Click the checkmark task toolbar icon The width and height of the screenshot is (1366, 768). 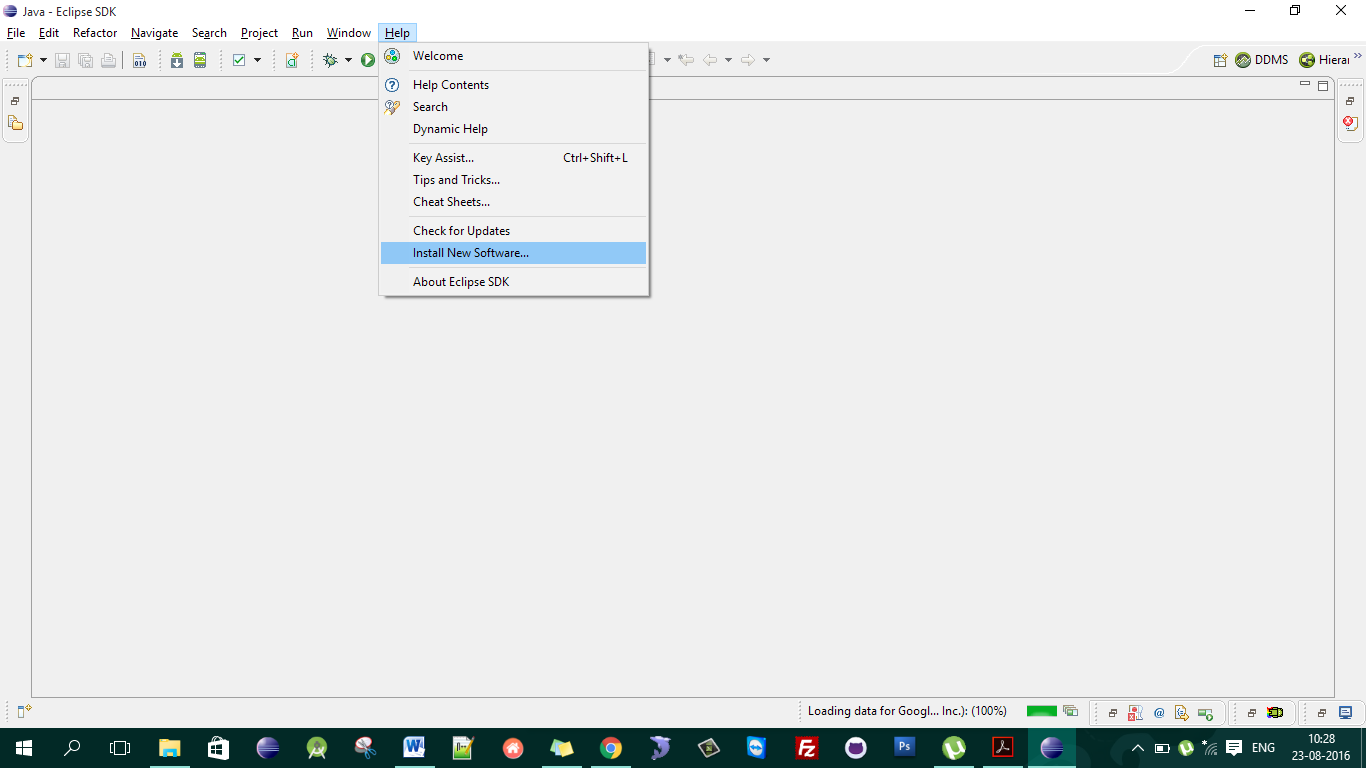tap(239, 60)
